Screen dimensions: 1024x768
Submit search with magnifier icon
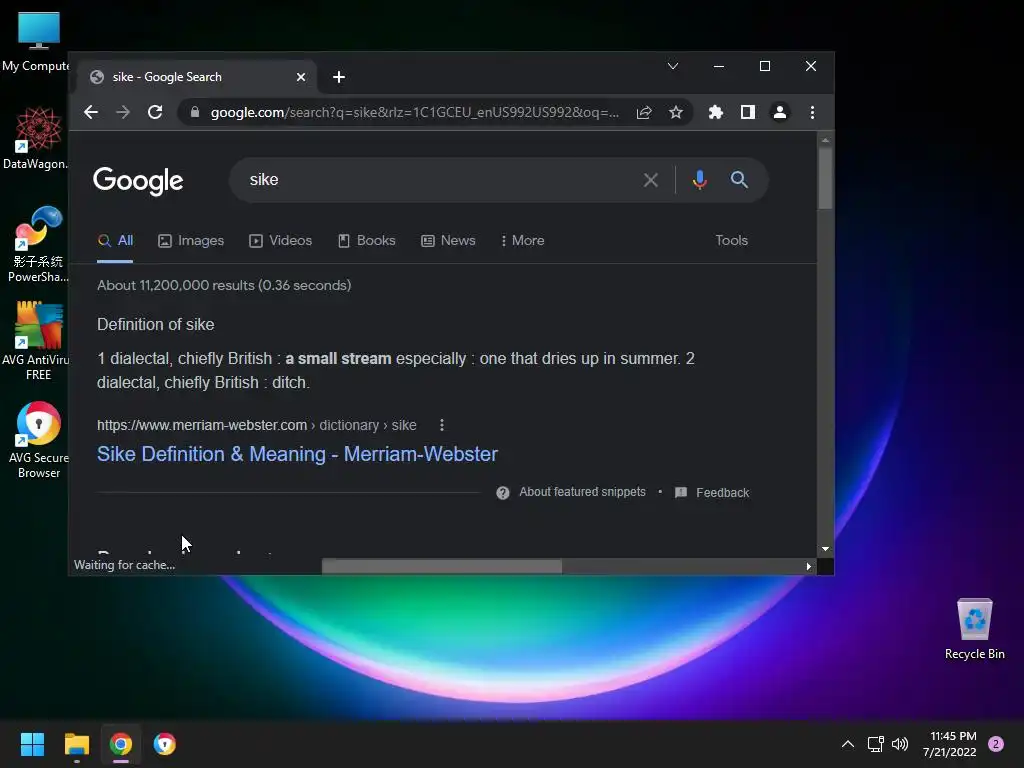[739, 180]
